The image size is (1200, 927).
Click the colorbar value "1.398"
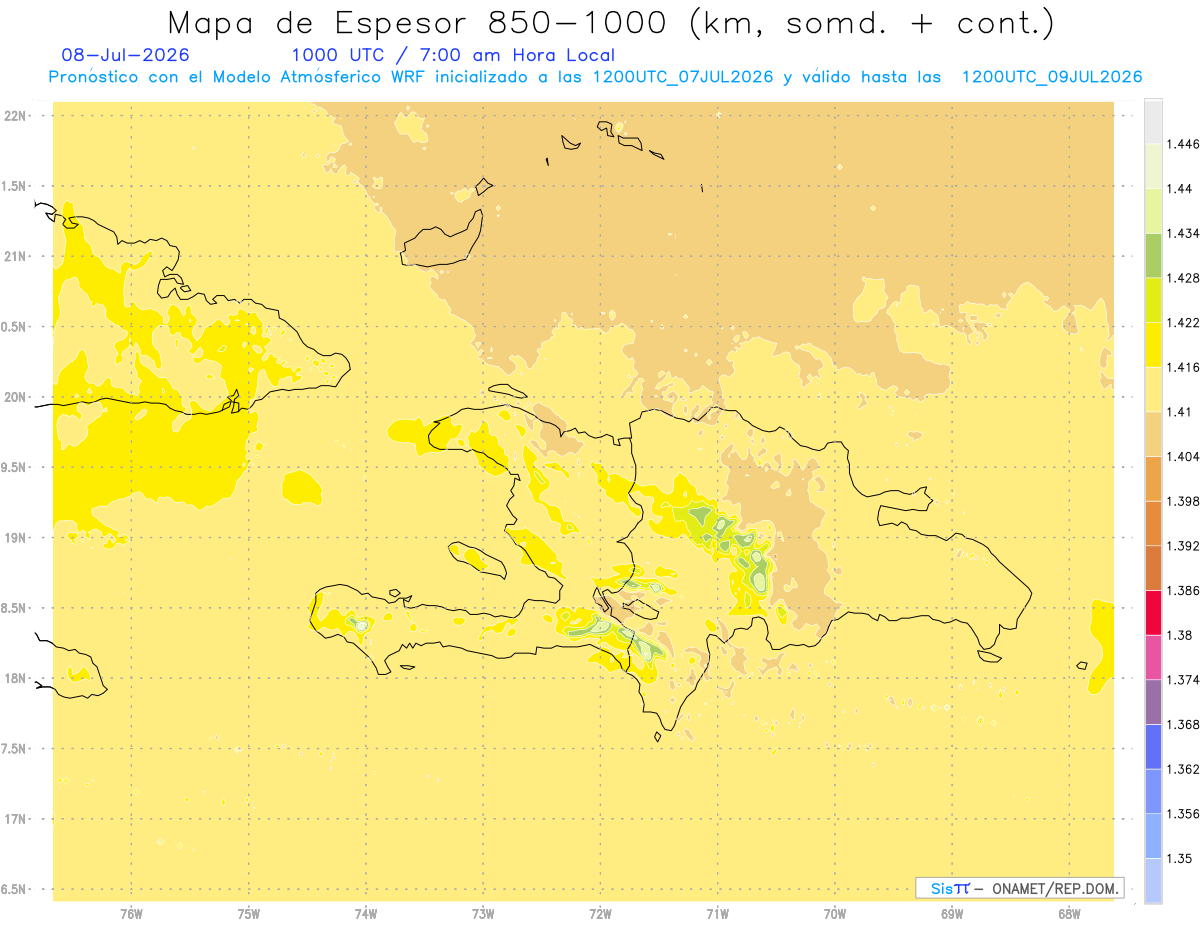point(1181,501)
